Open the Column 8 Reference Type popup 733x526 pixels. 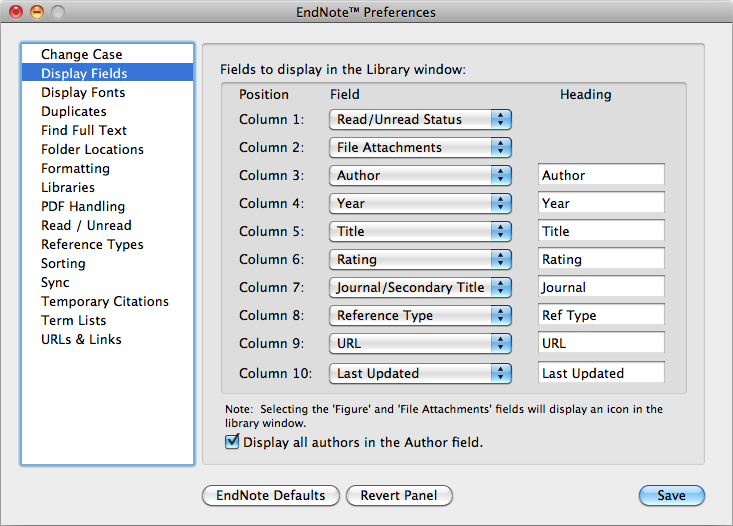pyautogui.click(x=420, y=316)
